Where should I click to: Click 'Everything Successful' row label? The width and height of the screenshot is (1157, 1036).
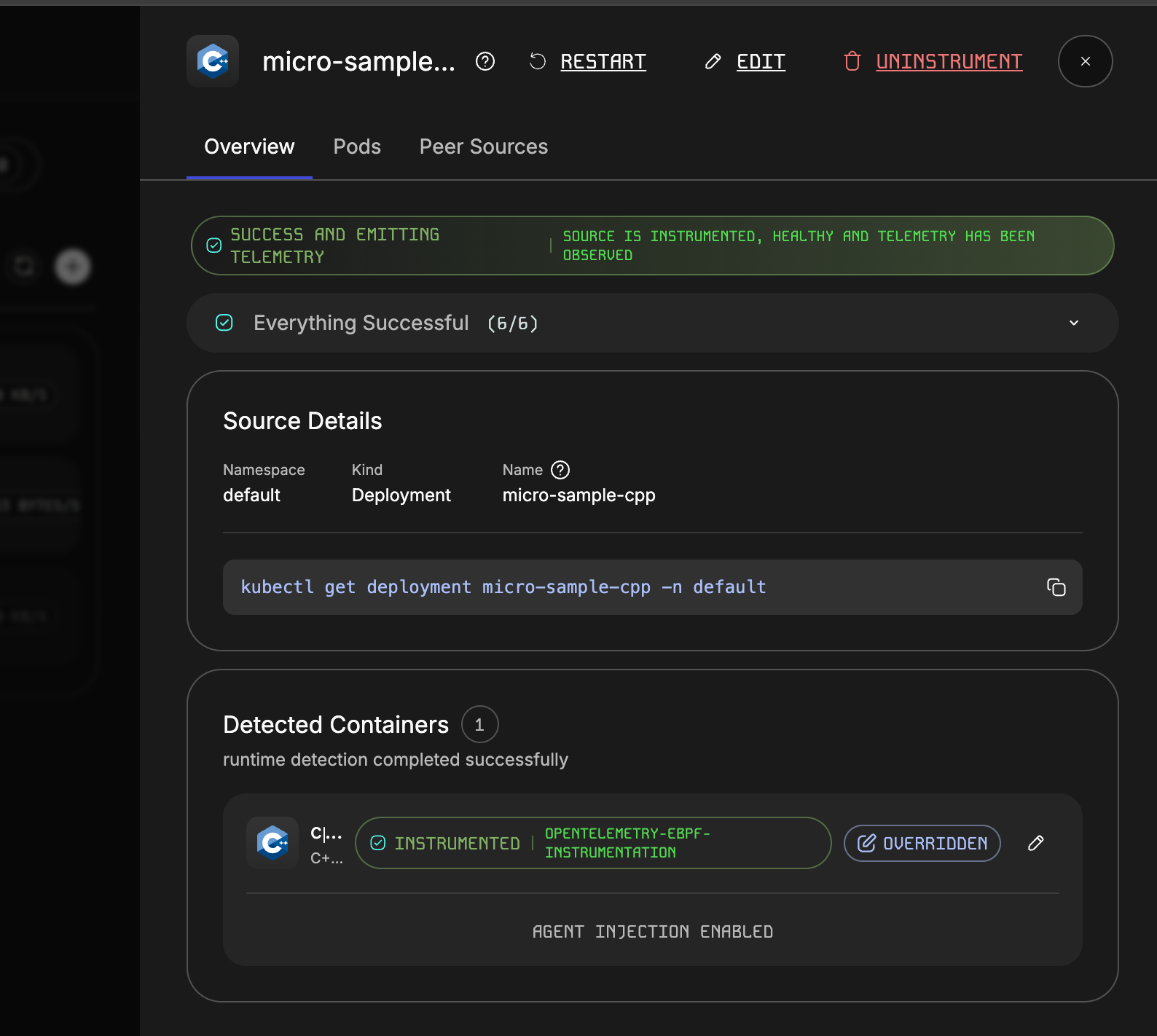[361, 323]
